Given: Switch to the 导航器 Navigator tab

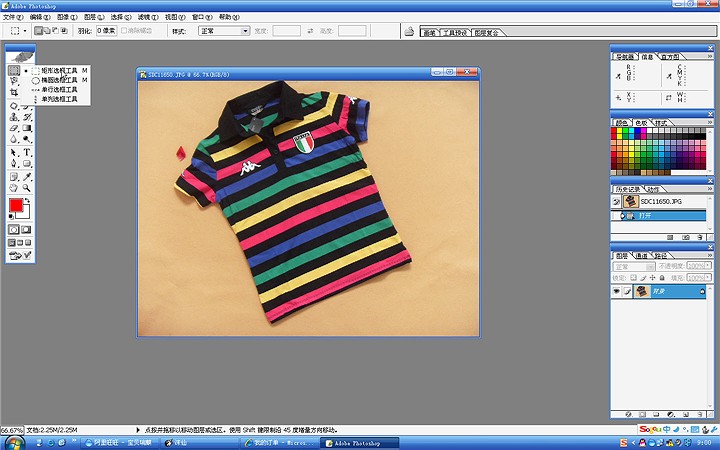Looking at the screenshot, I should pos(624,56).
